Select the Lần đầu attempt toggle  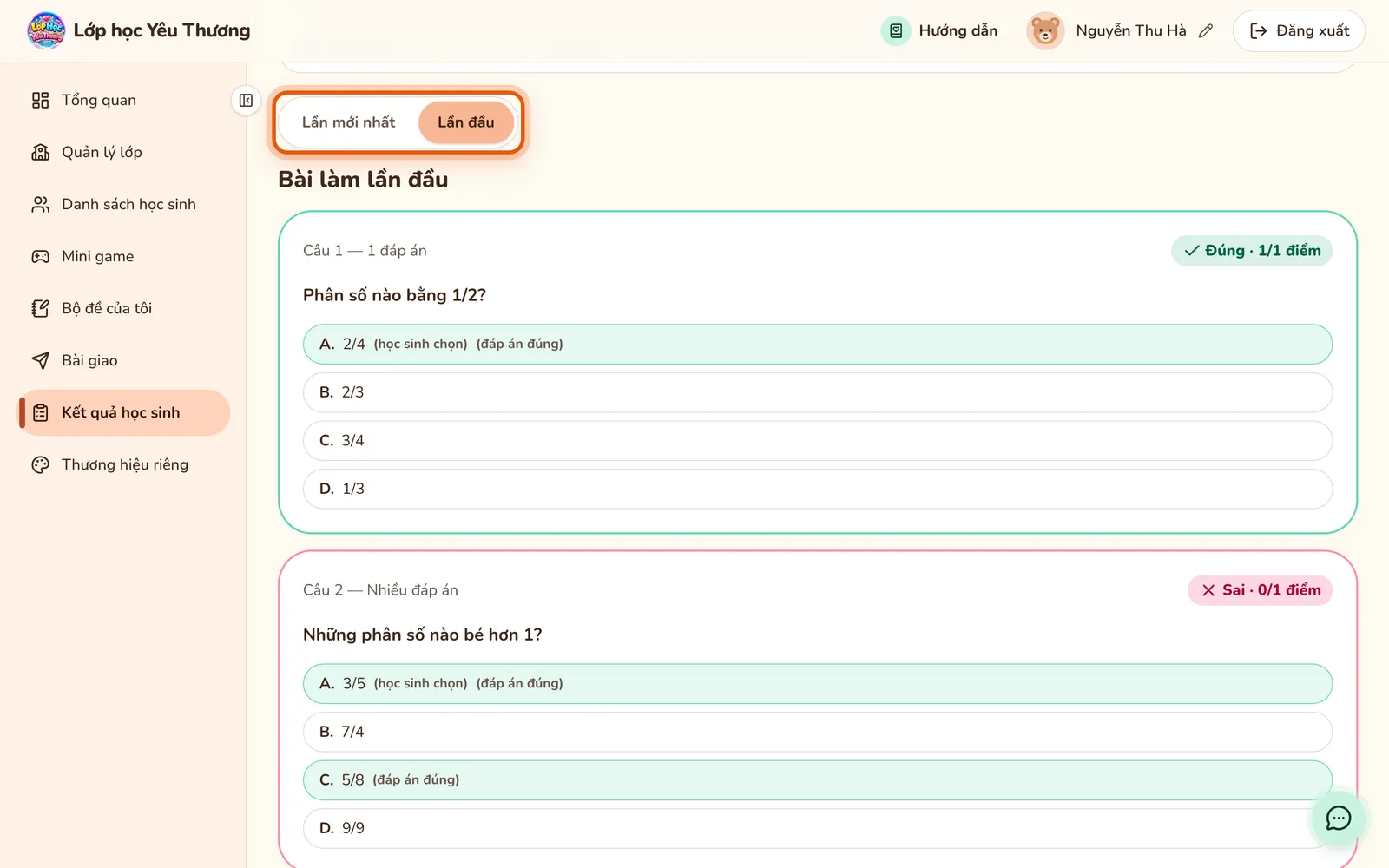[466, 122]
